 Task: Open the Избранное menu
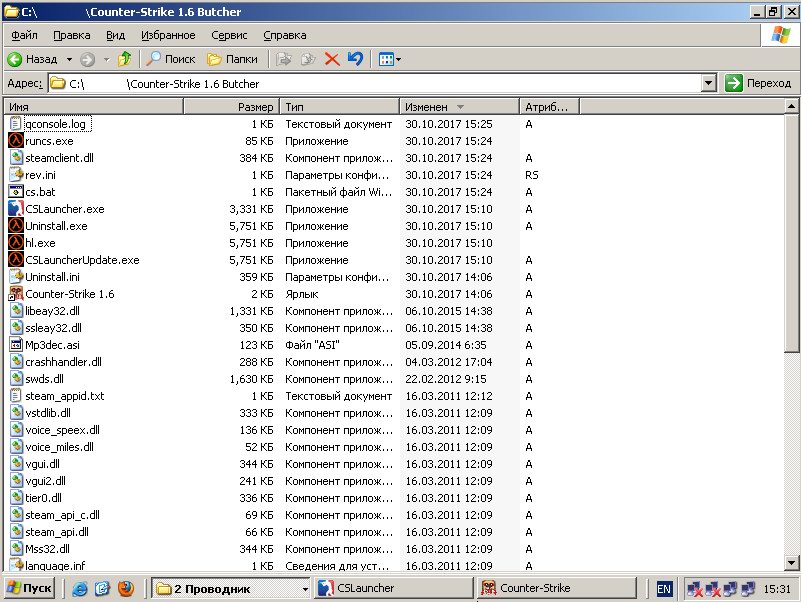pos(168,35)
